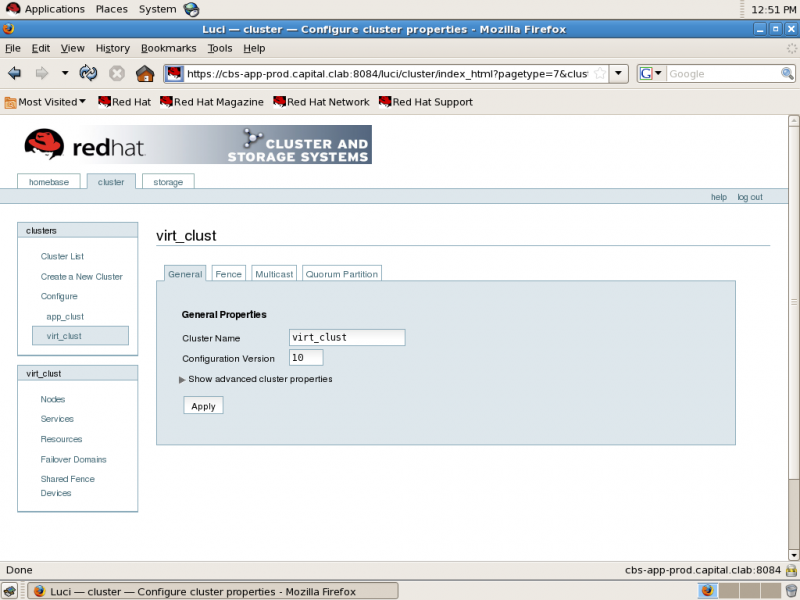Open the Places menu
The height and width of the screenshot is (600, 800).
[x=112, y=9]
